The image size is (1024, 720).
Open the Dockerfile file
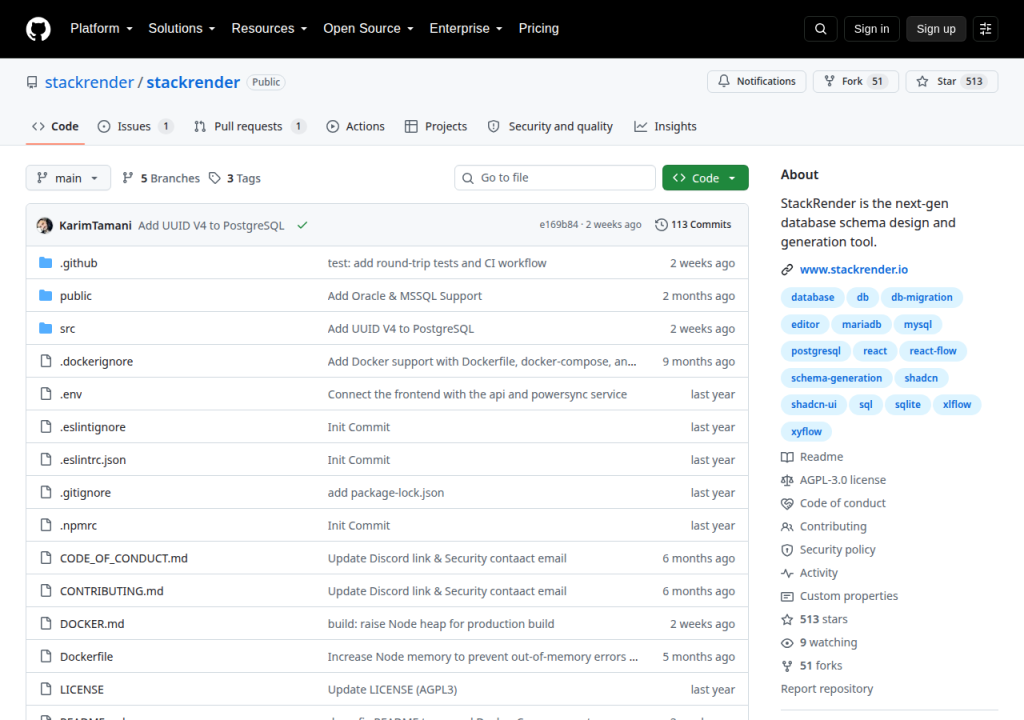tap(86, 657)
